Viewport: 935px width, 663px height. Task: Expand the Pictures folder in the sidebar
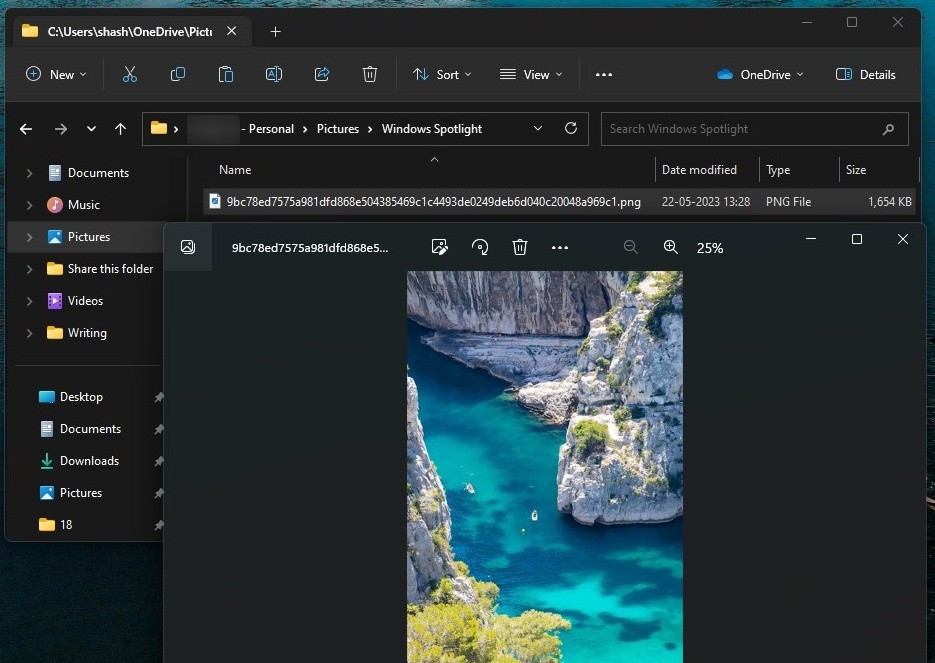tap(28, 236)
